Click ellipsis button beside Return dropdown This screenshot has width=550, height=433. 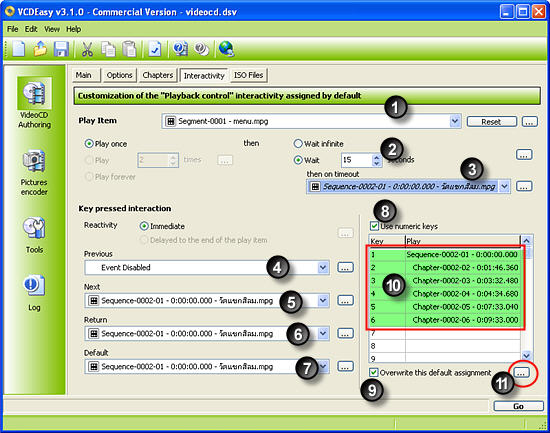click(346, 333)
